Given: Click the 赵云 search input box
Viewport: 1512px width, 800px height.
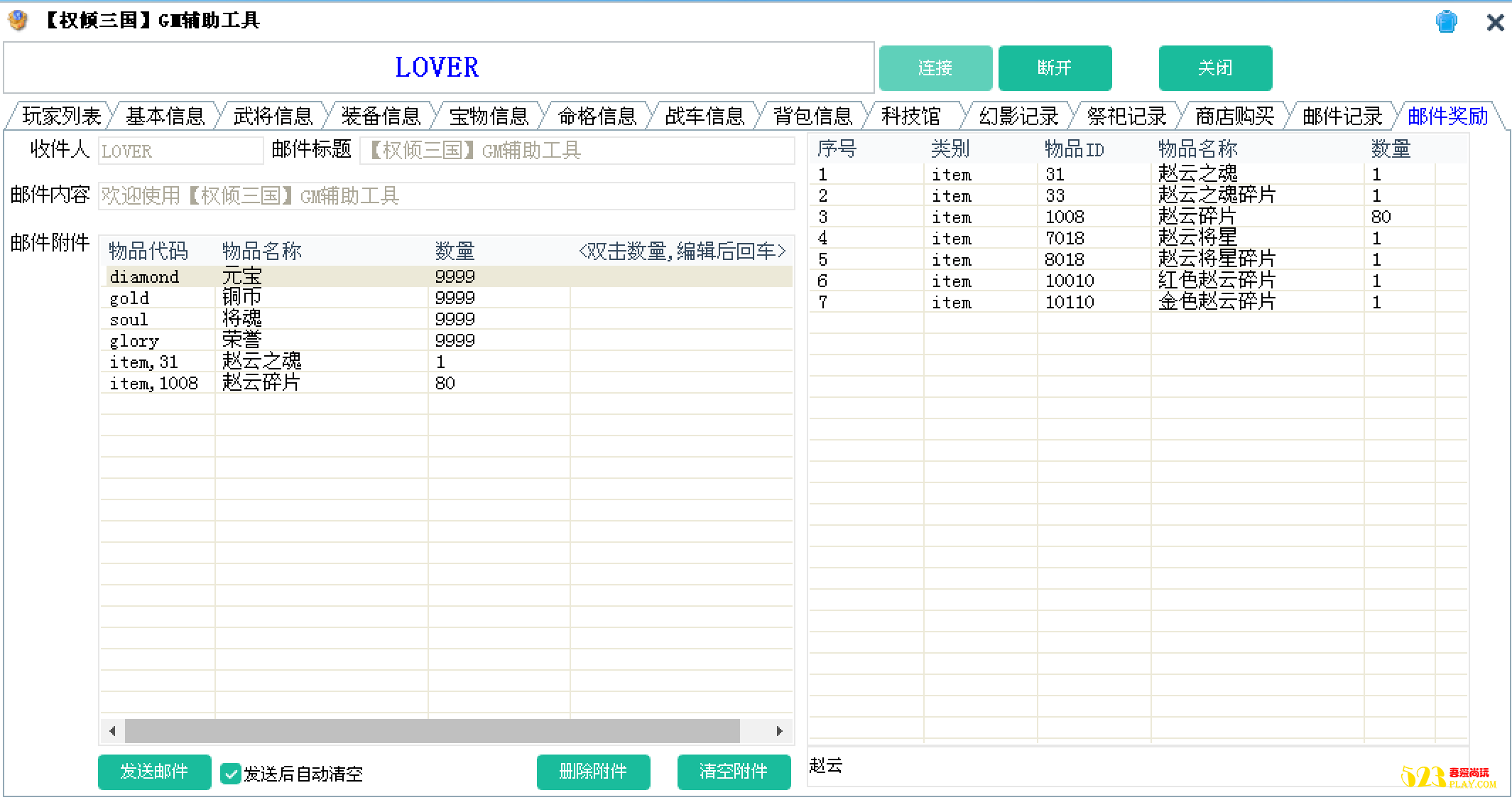Looking at the screenshot, I should [x=1138, y=766].
